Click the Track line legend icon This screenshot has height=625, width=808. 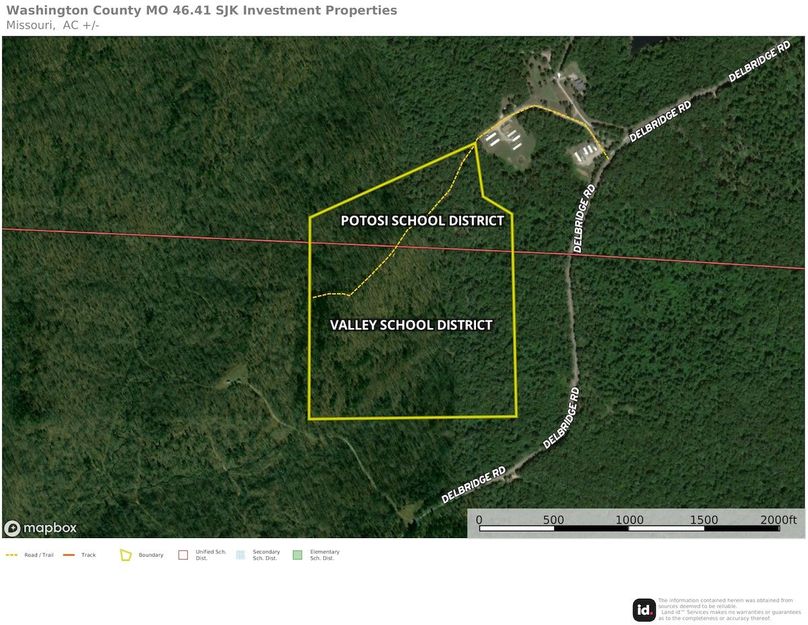69,555
